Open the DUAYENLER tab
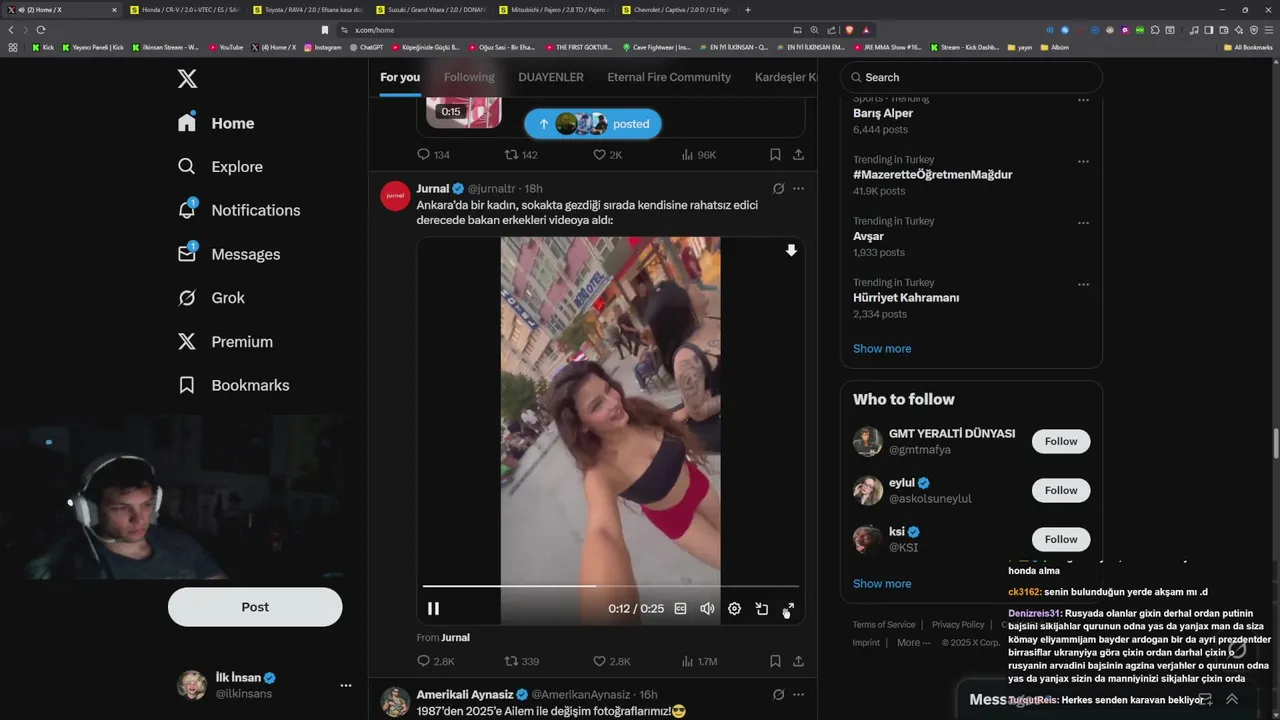Screen dimensions: 1280x720 551,77
